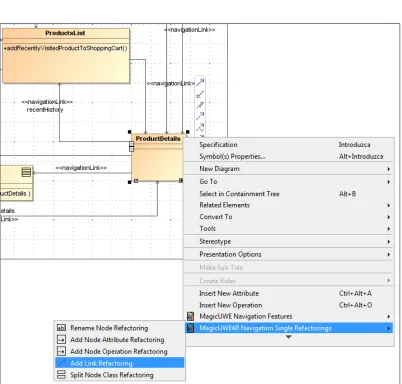Click the addRecentlyVisitedProductToShoppingCart() operation

[65, 48]
